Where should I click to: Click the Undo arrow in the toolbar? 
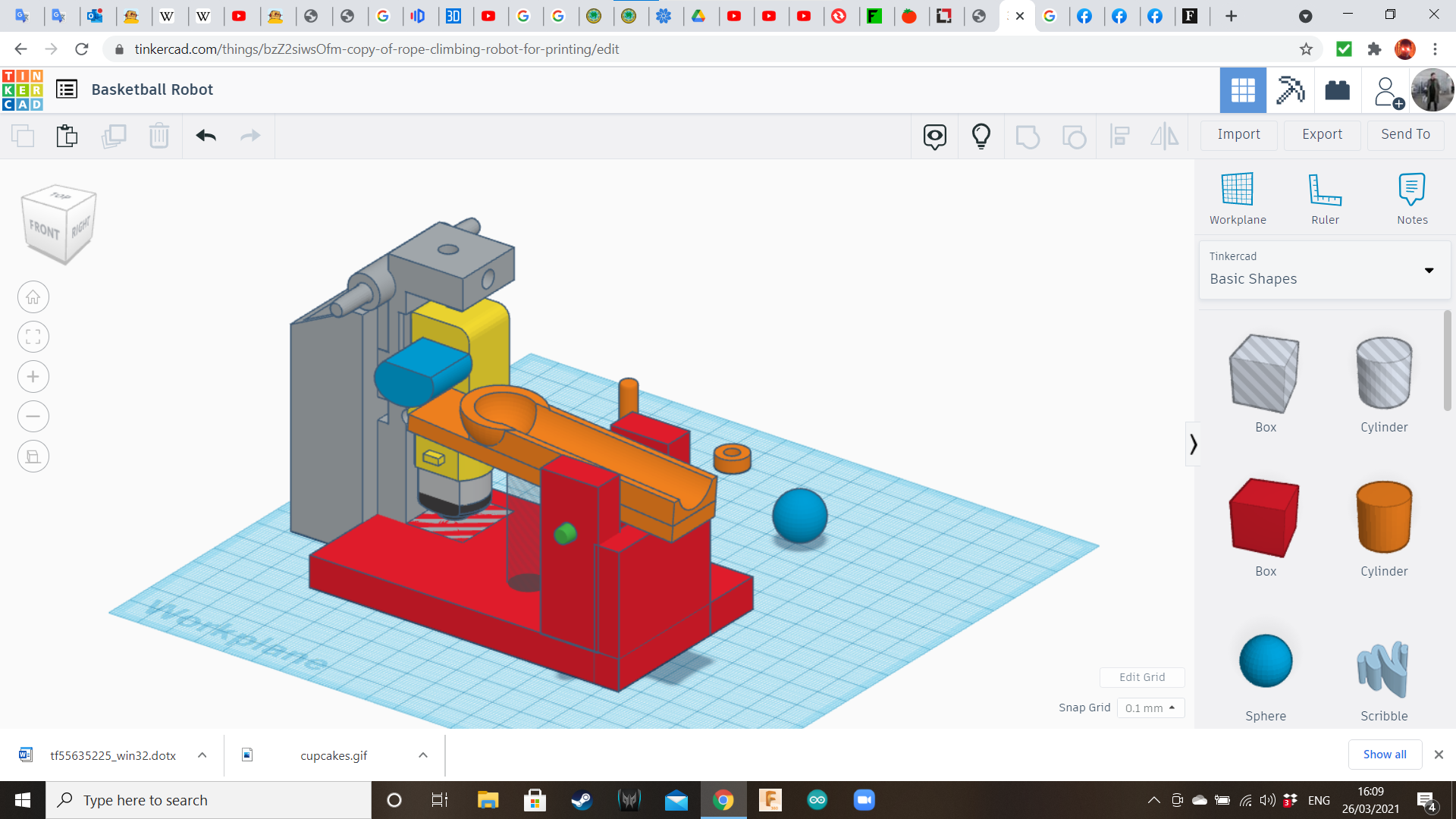click(206, 136)
